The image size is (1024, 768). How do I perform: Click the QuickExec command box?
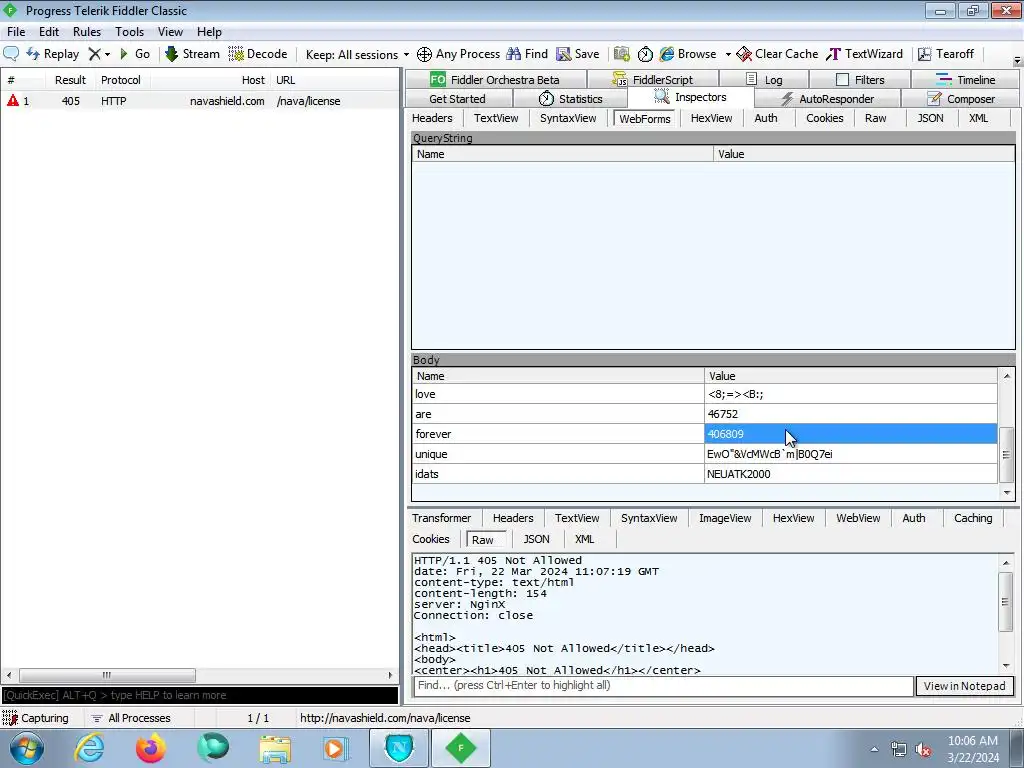(x=200, y=696)
